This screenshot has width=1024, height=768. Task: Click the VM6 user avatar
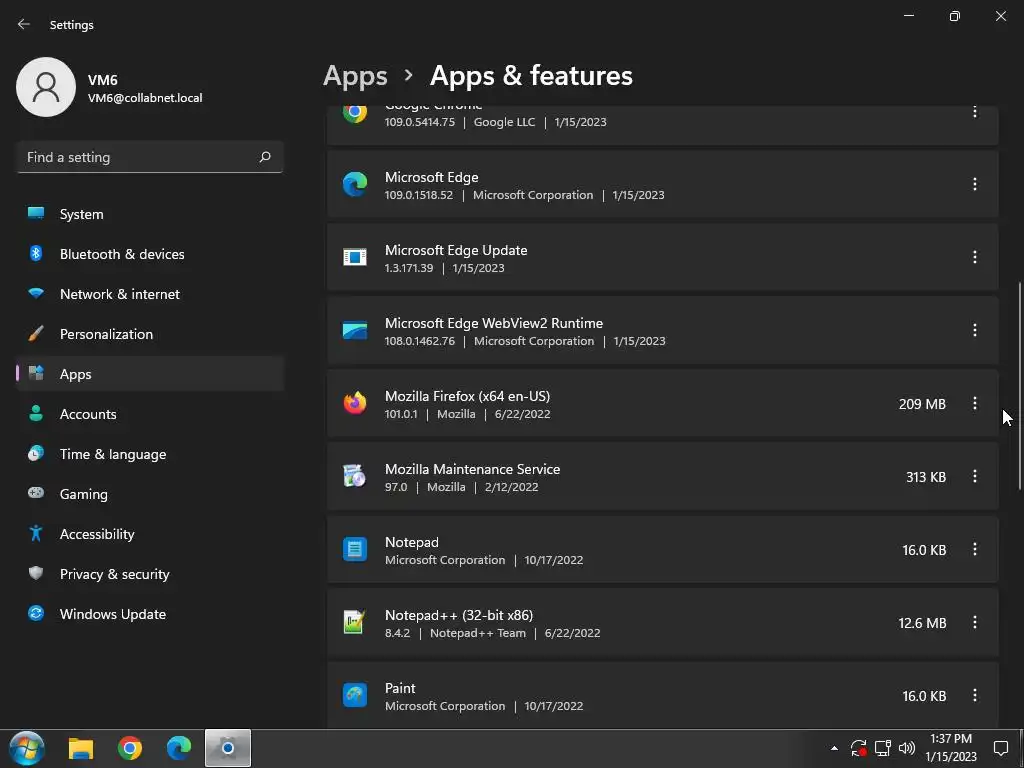click(46, 87)
